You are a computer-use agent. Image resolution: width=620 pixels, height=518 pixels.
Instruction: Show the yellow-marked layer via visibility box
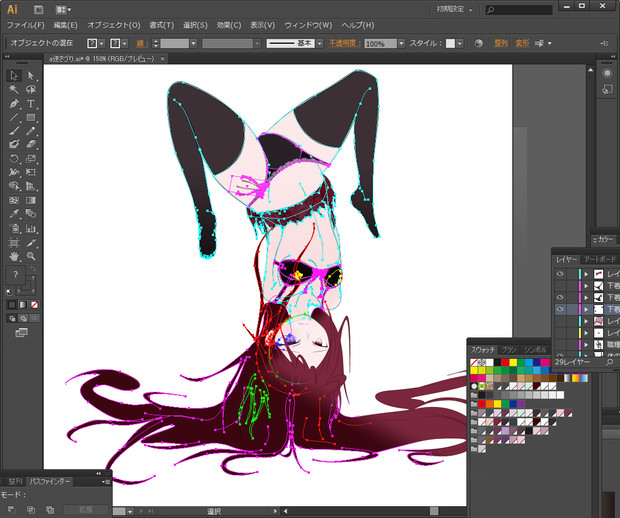pyautogui.click(x=560, y=333)
